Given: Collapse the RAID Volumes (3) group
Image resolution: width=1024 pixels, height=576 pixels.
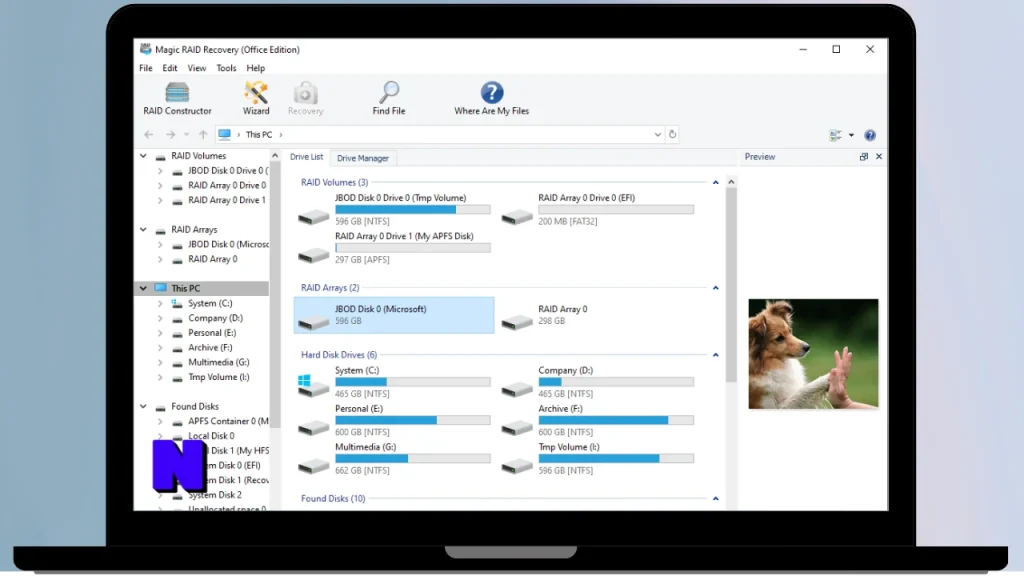Looking at the screenshot, I should click(x=716, y=183).
